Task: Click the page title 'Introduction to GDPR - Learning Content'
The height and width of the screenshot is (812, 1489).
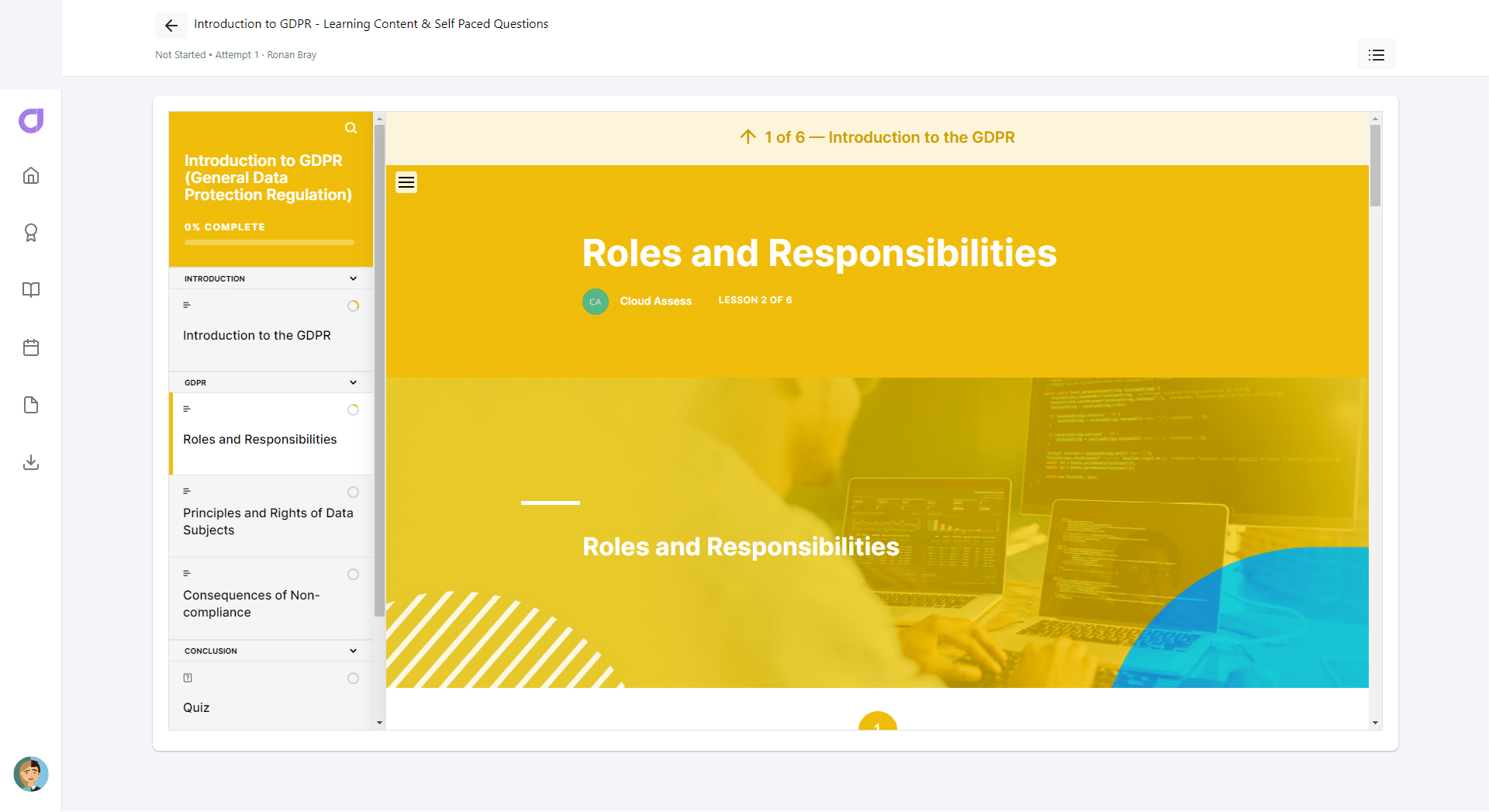Action: [x=371, y=24]
